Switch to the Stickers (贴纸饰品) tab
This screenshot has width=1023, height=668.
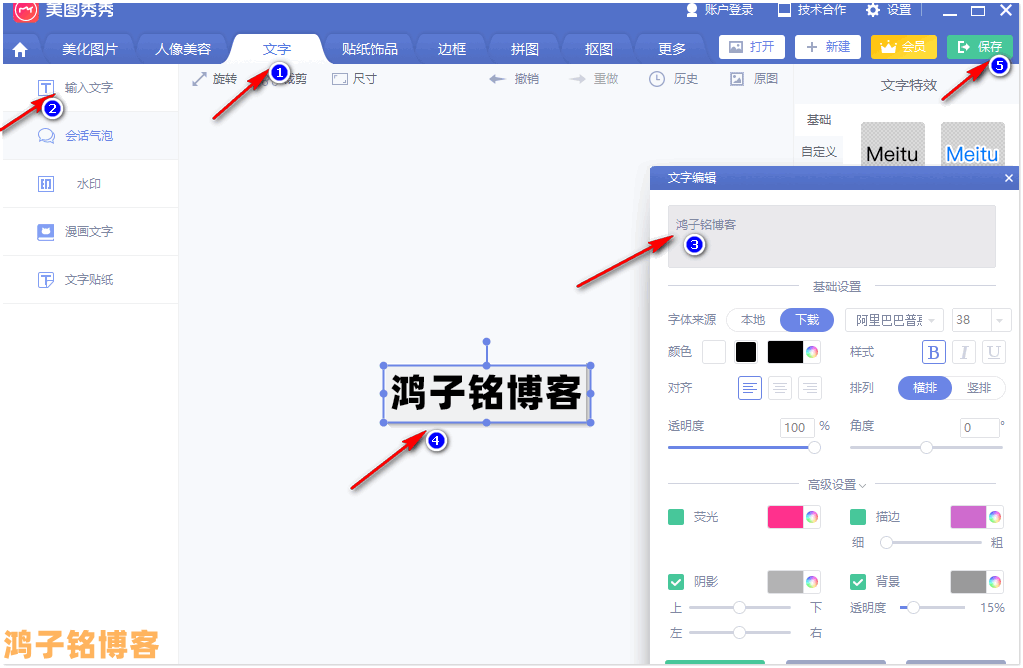point(369,49)
